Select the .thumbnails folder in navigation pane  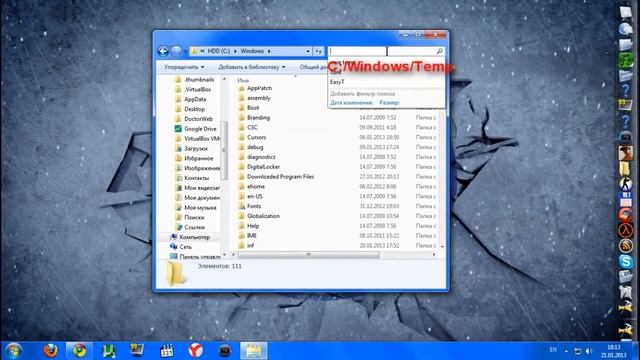(199, 80)
